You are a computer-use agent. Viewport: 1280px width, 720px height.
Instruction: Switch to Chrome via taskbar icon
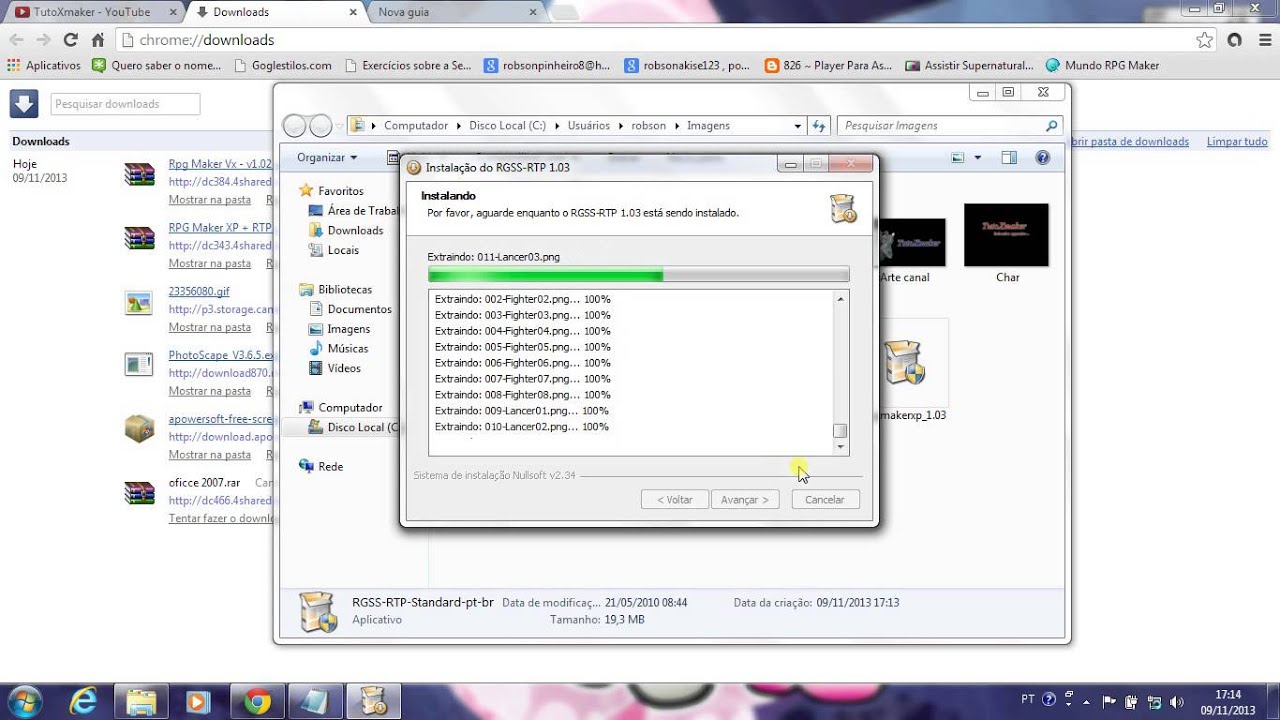click(257, 701)
